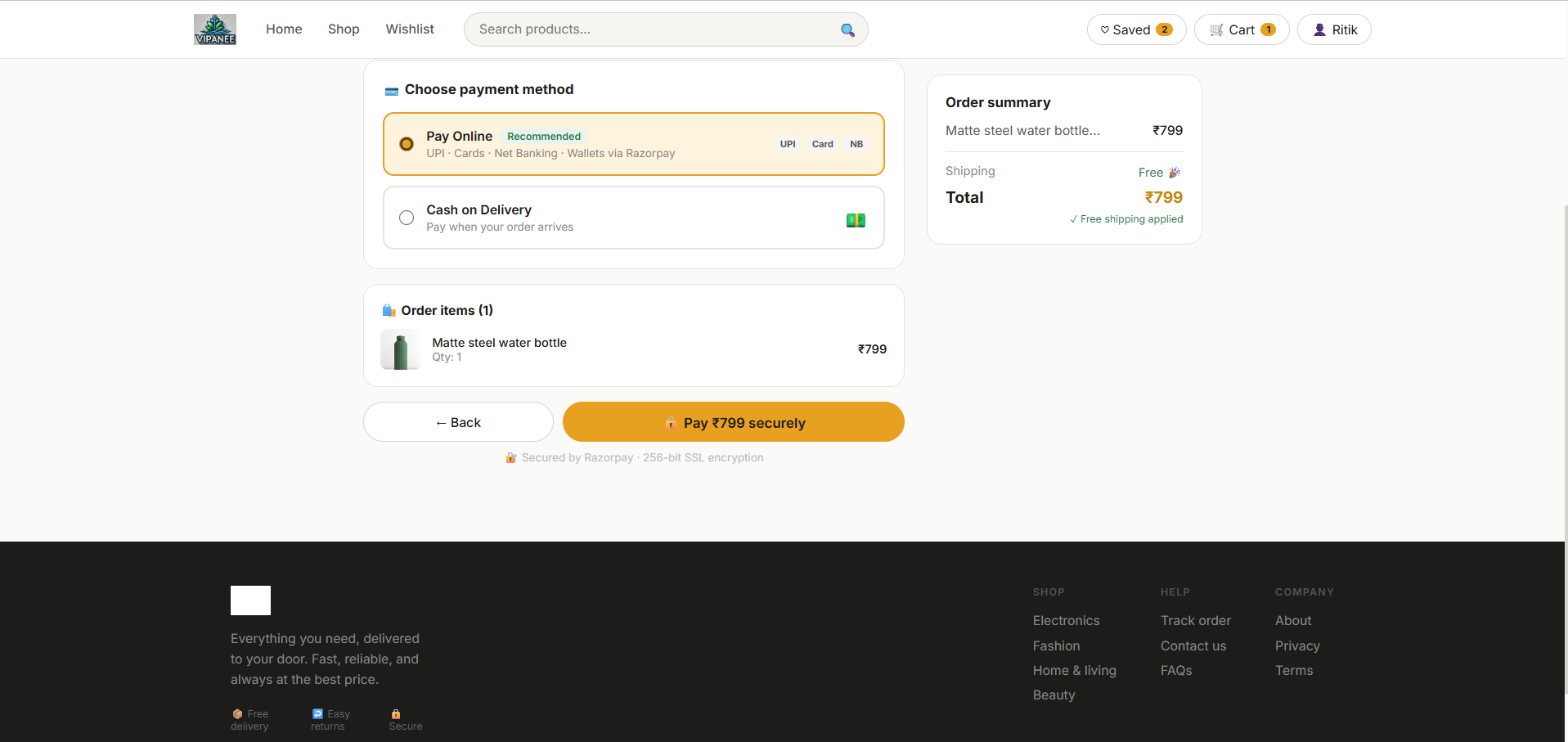Open the Electronics footer link
The width and height of the screenshot is (1568, 742).
1066,621
